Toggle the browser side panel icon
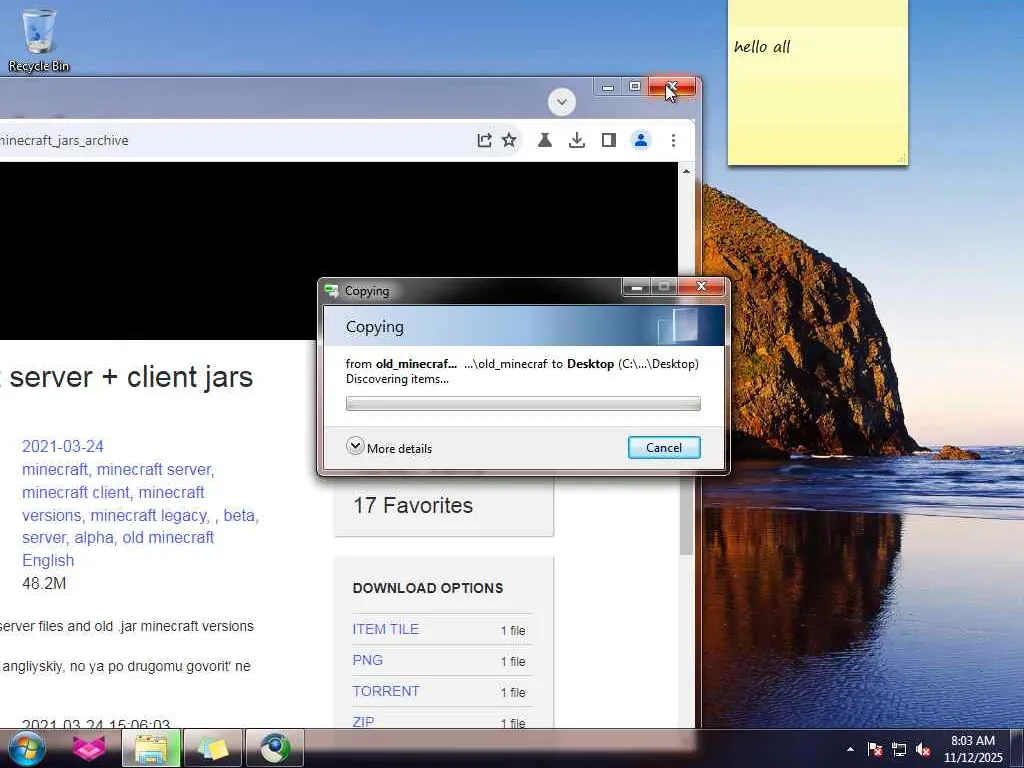The image size is (1024, 768). point(609,140)
